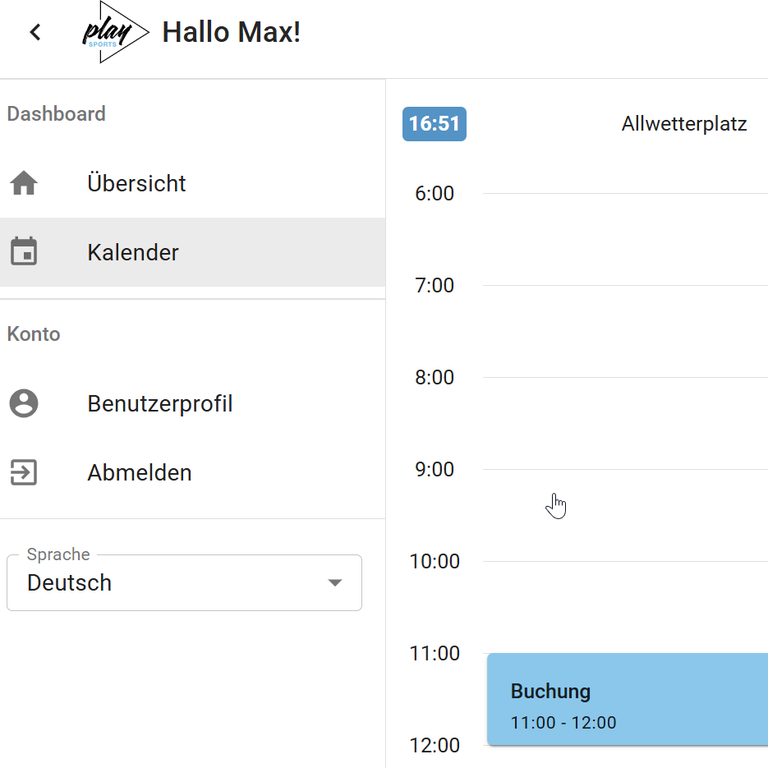
Task: Click the Allwetterplatz column header
Action: 684,125
